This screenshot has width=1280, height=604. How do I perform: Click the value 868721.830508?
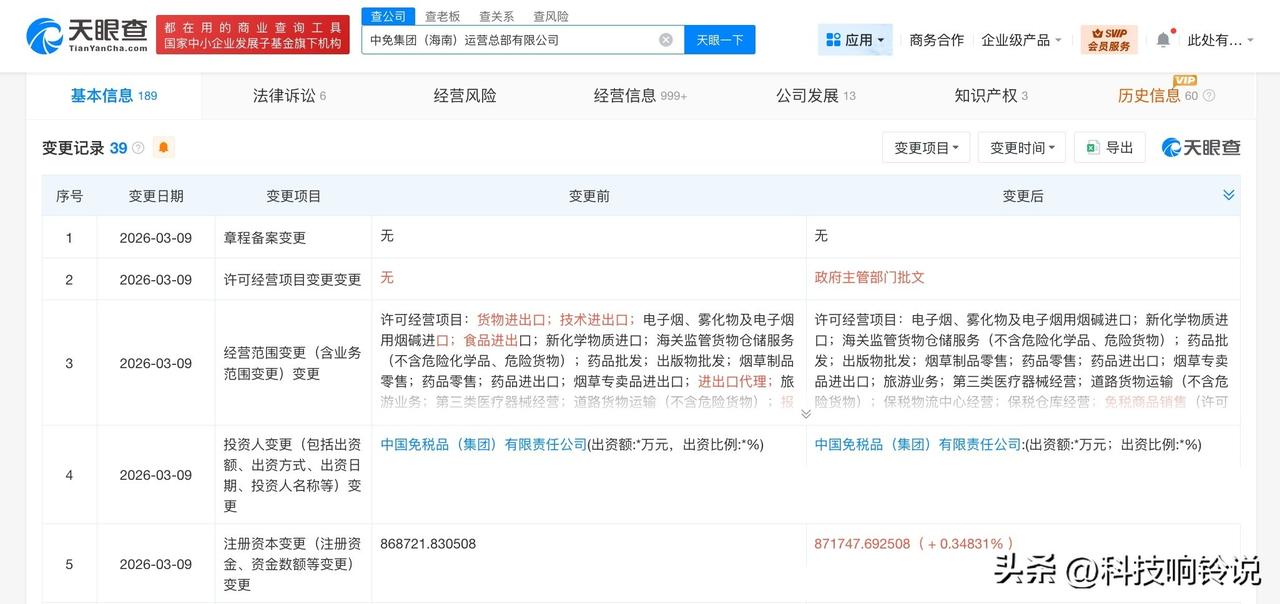pos(428,543)
